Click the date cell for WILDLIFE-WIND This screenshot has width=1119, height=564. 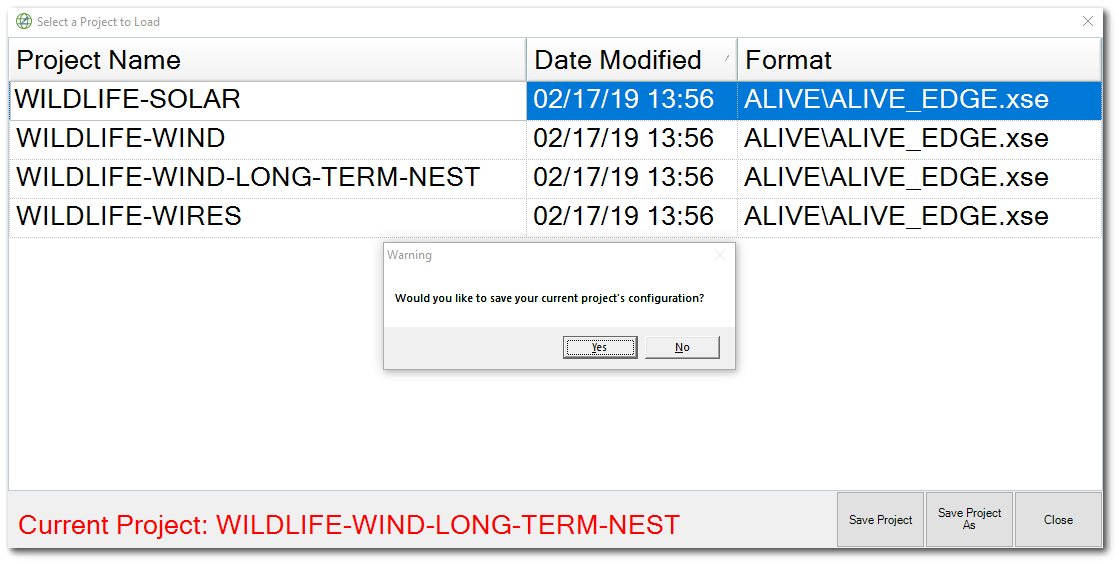(x=623, y=138)
